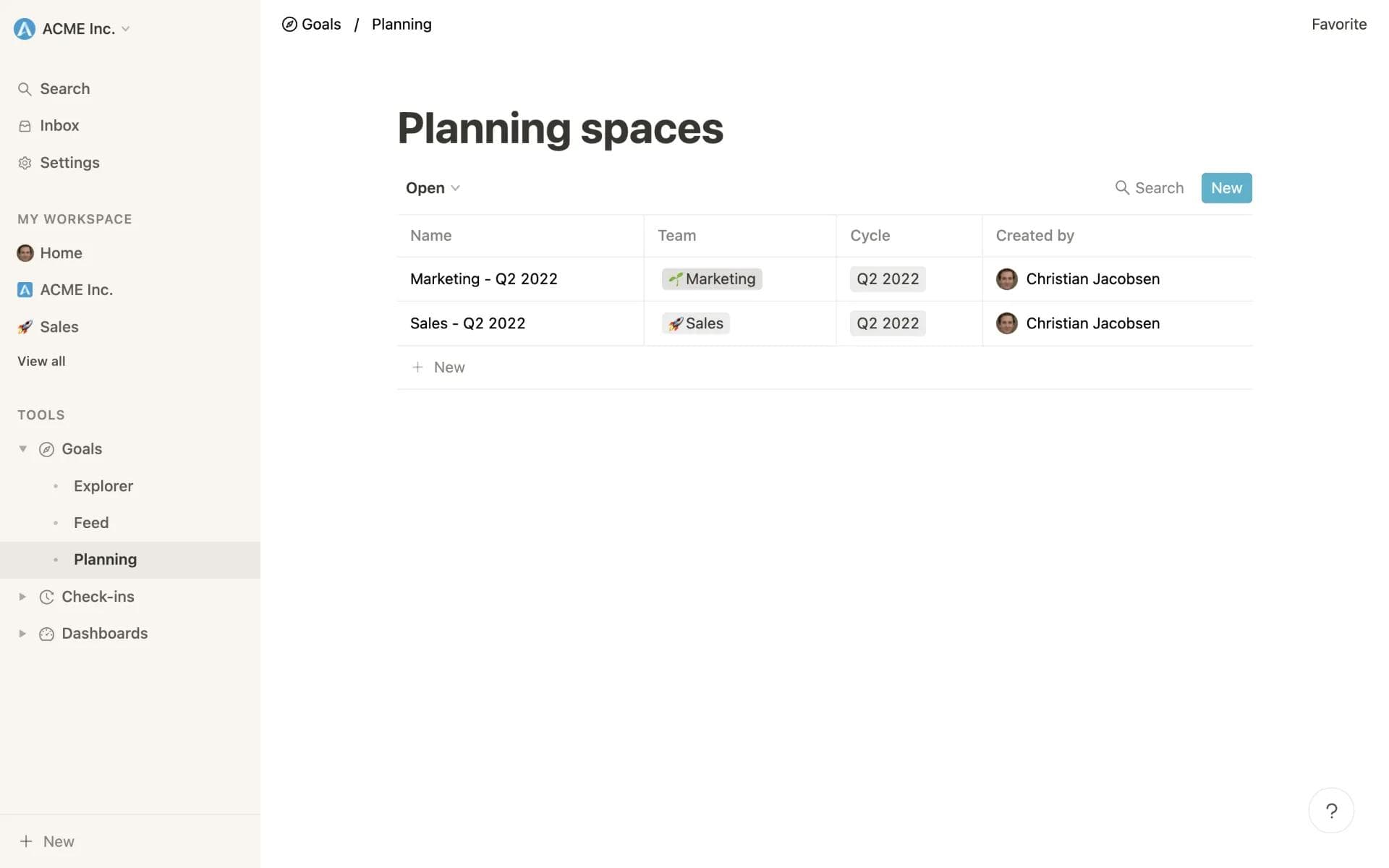This screenshot has width=1389, height=868.
Task: Expand the Check-ins section in sidebar
Action: pos(22,597)
